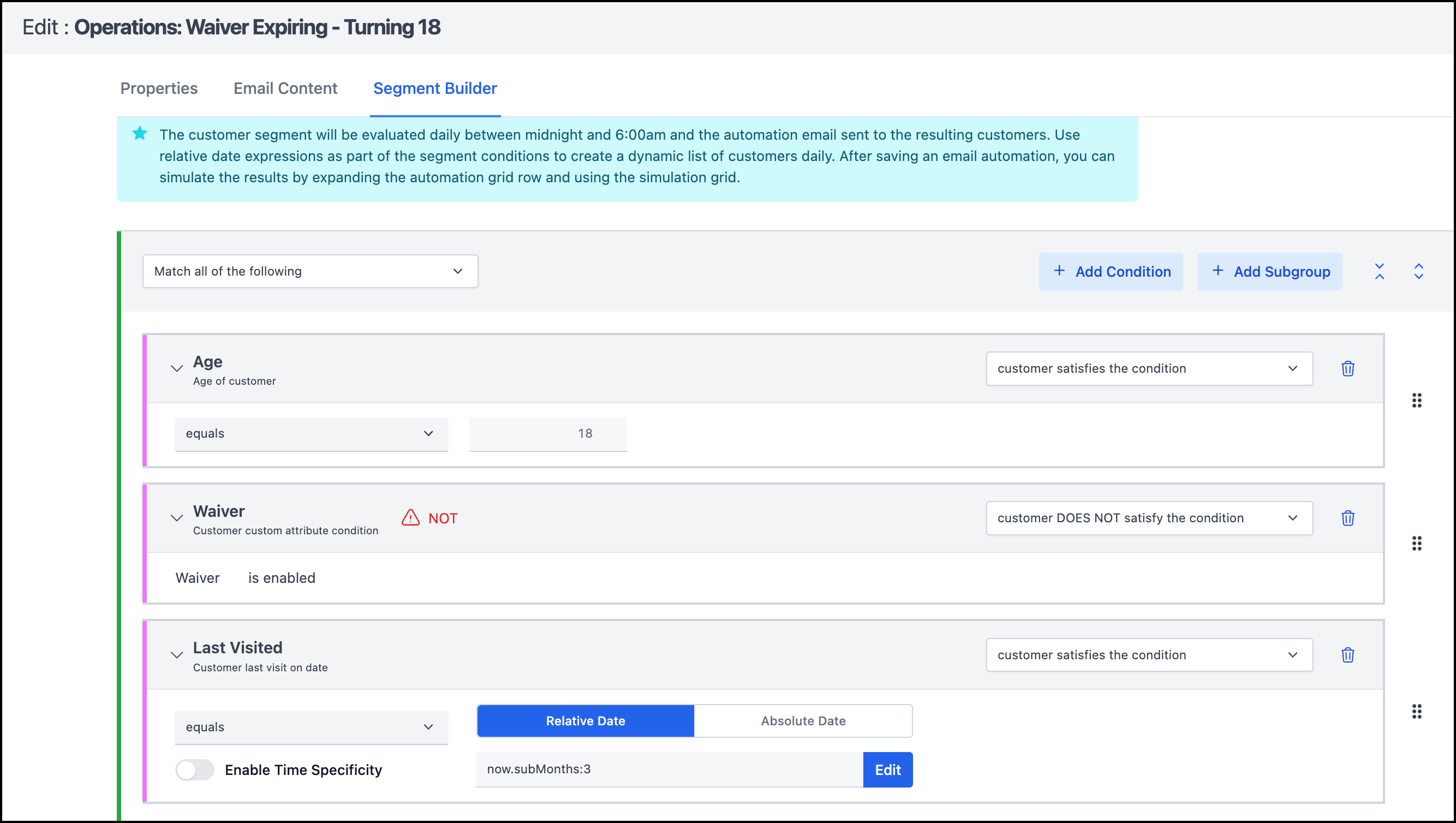
Task: Grab the drag handle beside Waiver condition
Action: pyautogui.click(x=1417, y=543)
